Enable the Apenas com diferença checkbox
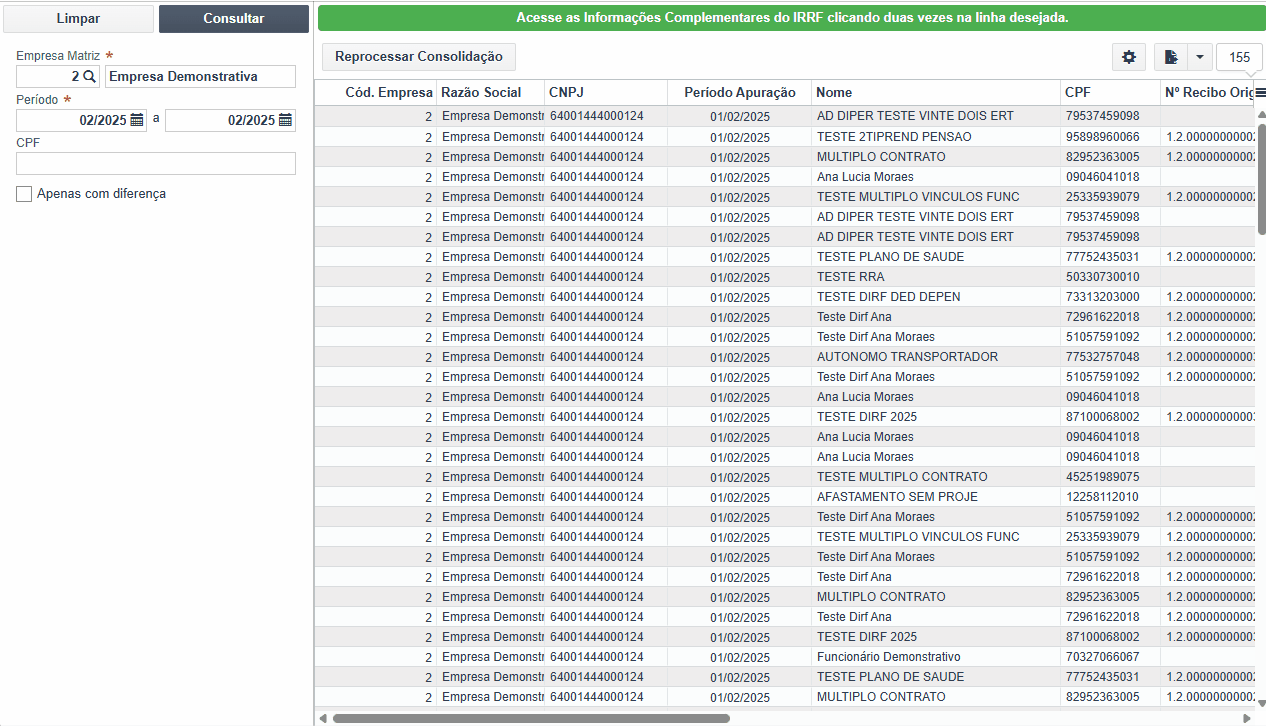 [x=24, y=194]
